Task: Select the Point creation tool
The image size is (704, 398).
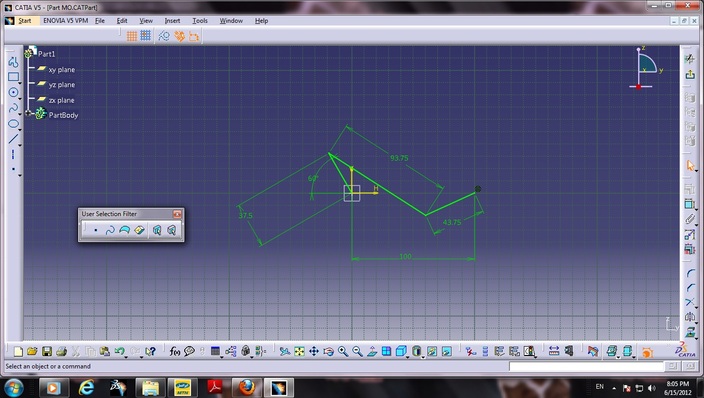Action: click(x=13, y=169)
